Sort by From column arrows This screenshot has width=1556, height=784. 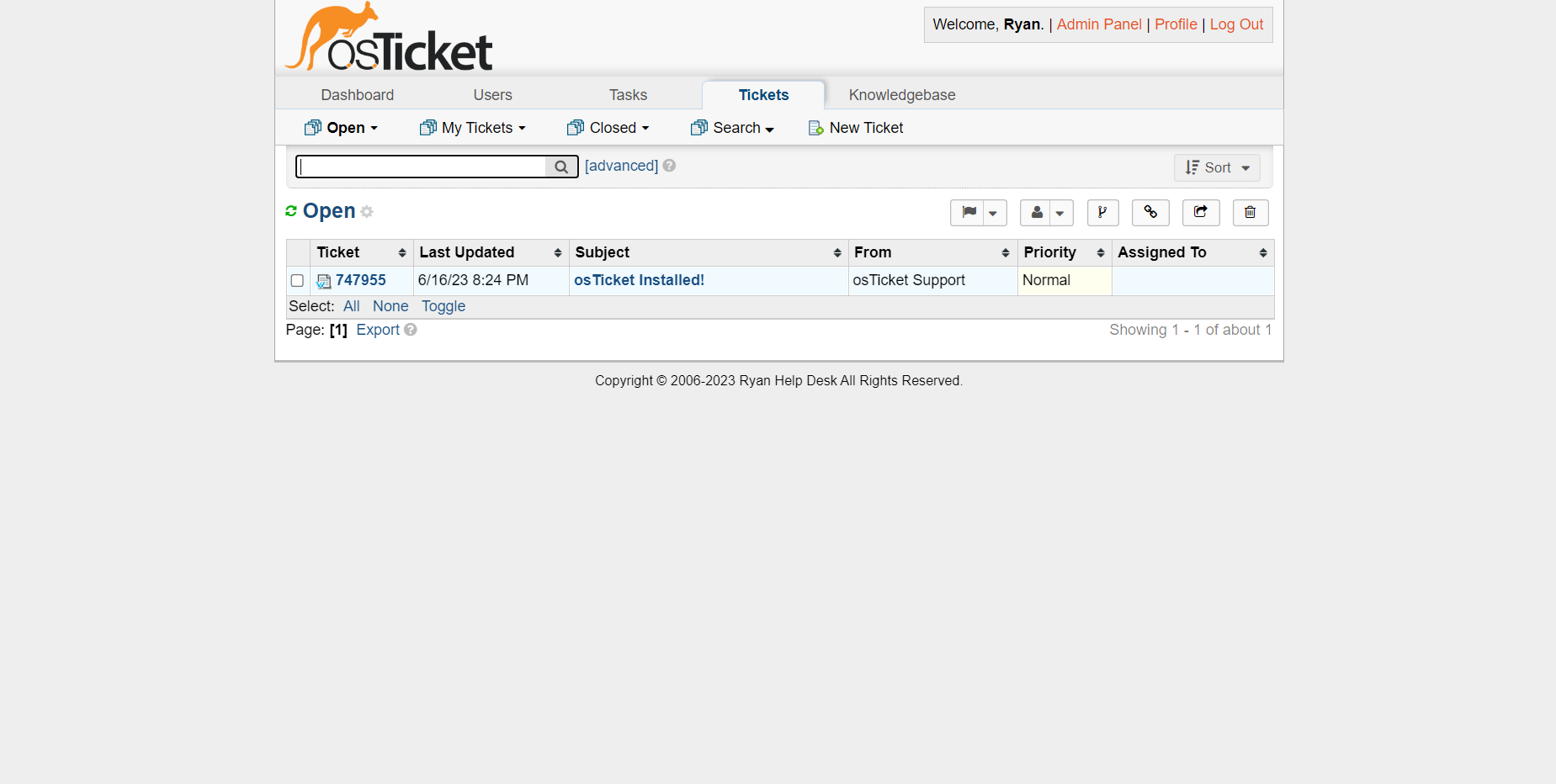pyautogui.click(x=1006, y=253)
